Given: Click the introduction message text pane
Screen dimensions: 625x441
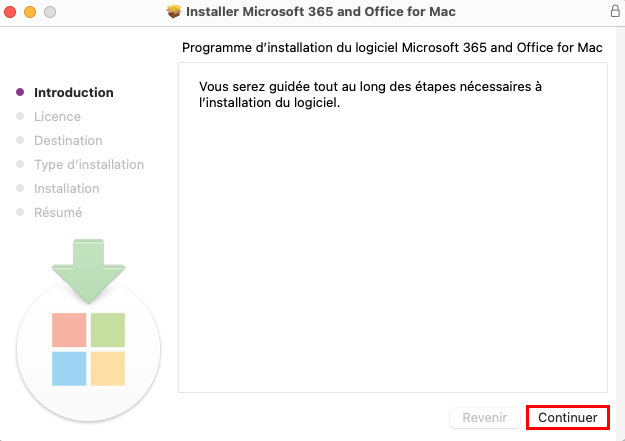Looking at the screenshot, I should point(393,227).
